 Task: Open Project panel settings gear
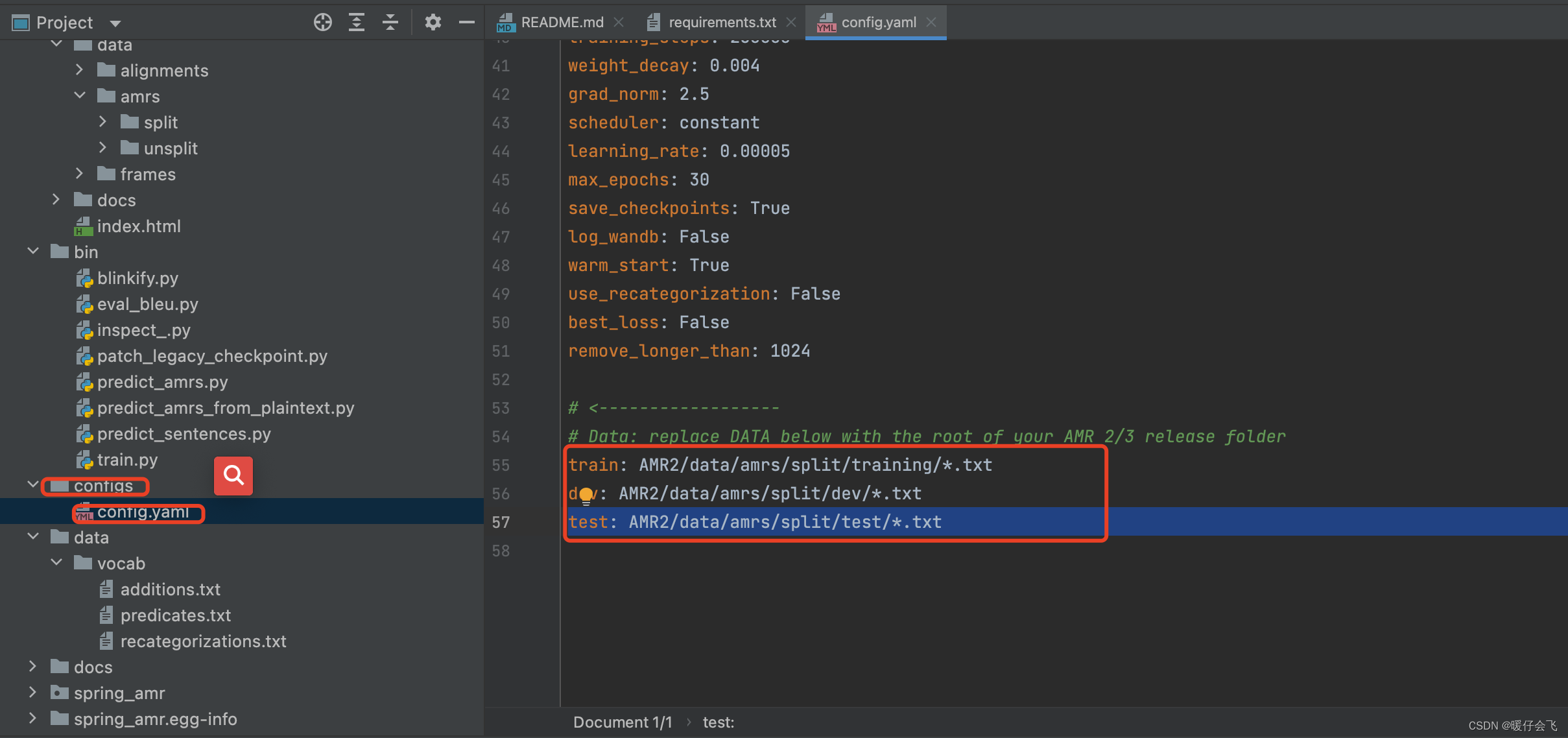[433, 23]
